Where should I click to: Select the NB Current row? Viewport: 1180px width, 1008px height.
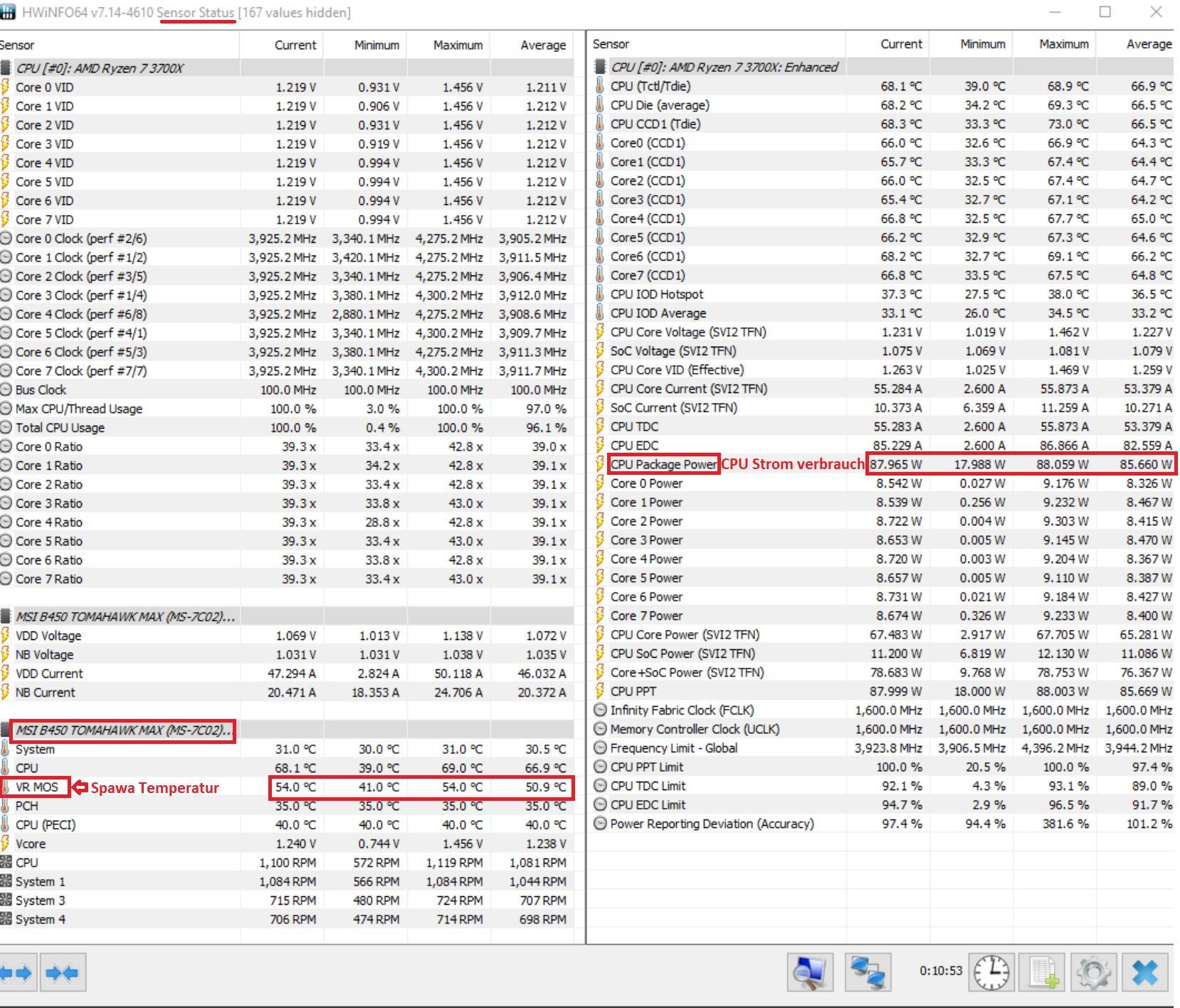tap(287, 692)
